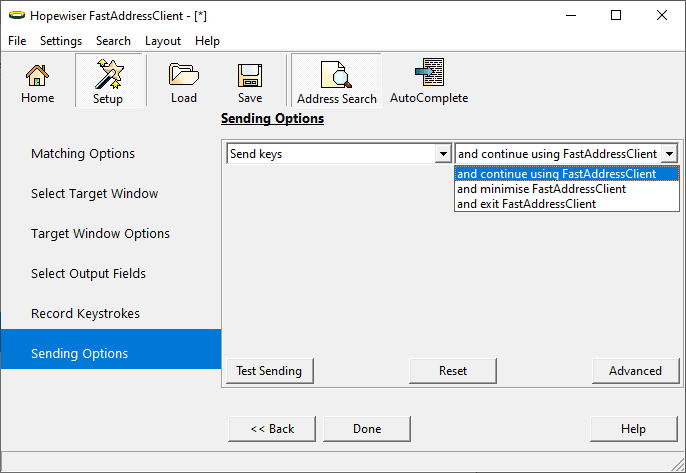Go to the Home toolbar icon
This screenshot has height=473, width=686.
pyautogui.click(x=37, y=81)
